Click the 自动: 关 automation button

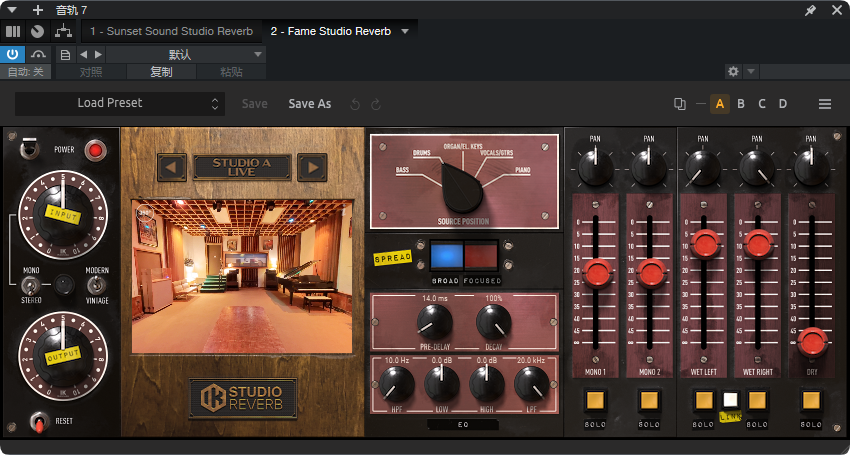coord(25,72)
